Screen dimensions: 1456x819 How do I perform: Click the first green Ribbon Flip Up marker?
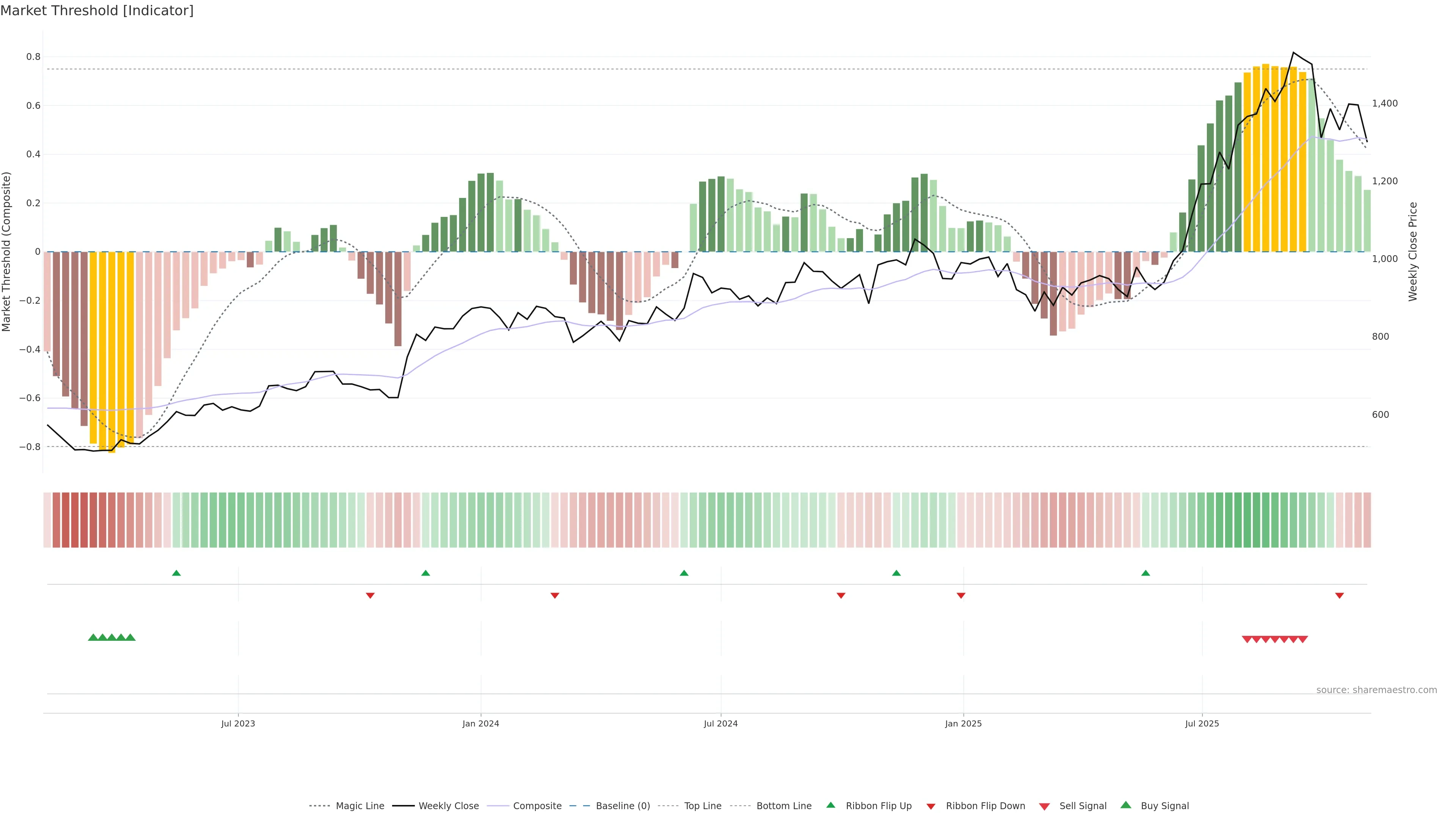(176, 573)
